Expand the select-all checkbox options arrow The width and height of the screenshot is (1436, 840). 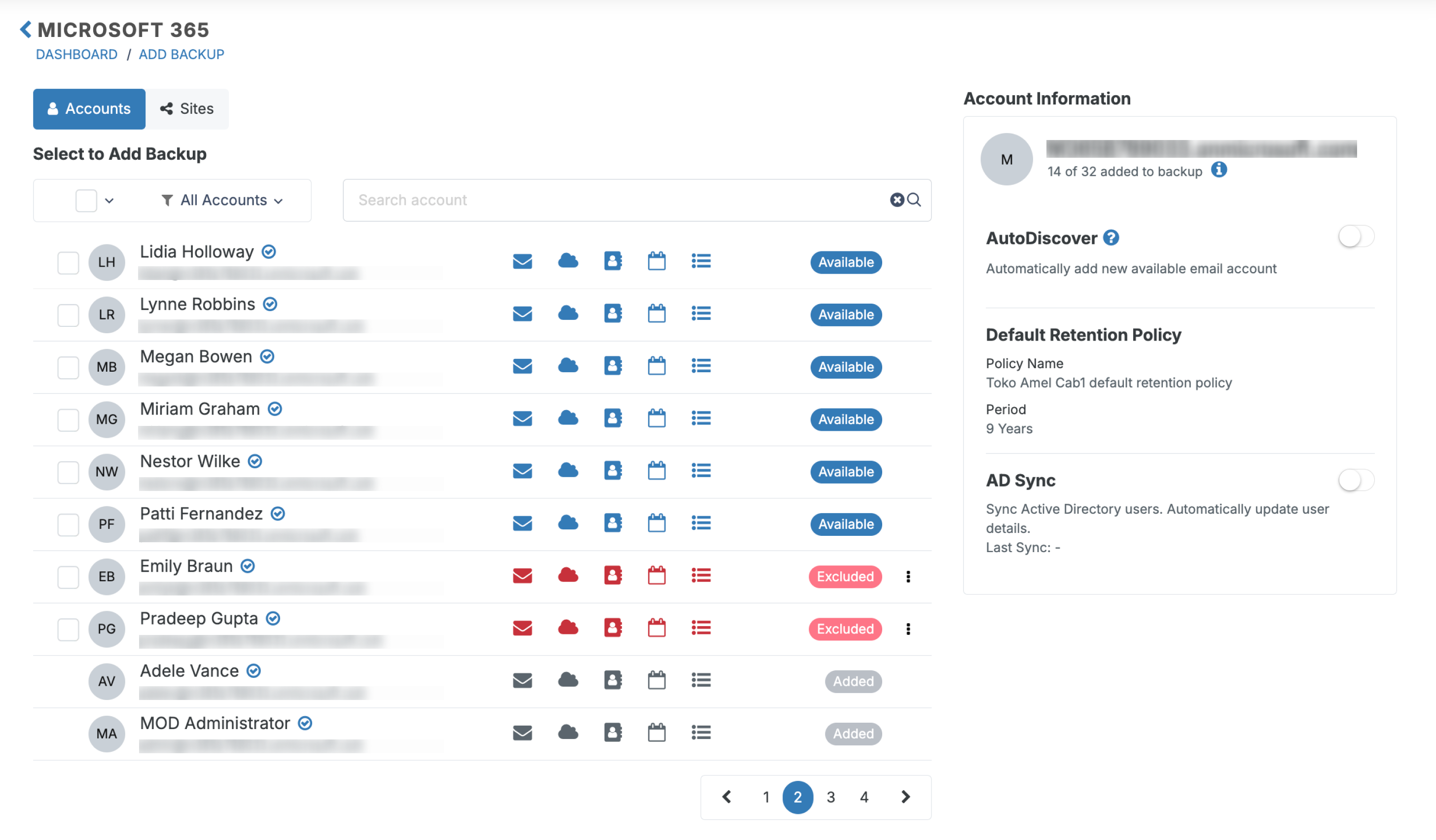109,201
